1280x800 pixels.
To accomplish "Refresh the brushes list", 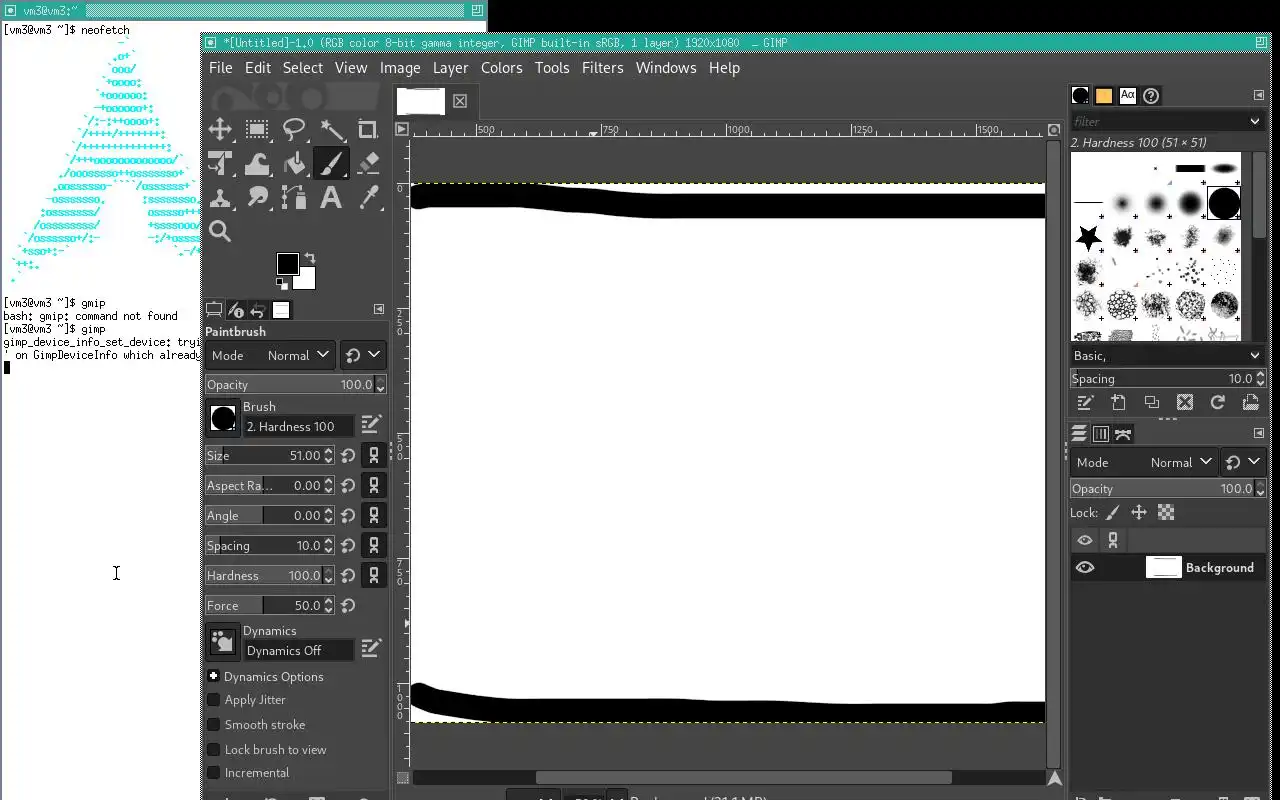I will 1217,402.
